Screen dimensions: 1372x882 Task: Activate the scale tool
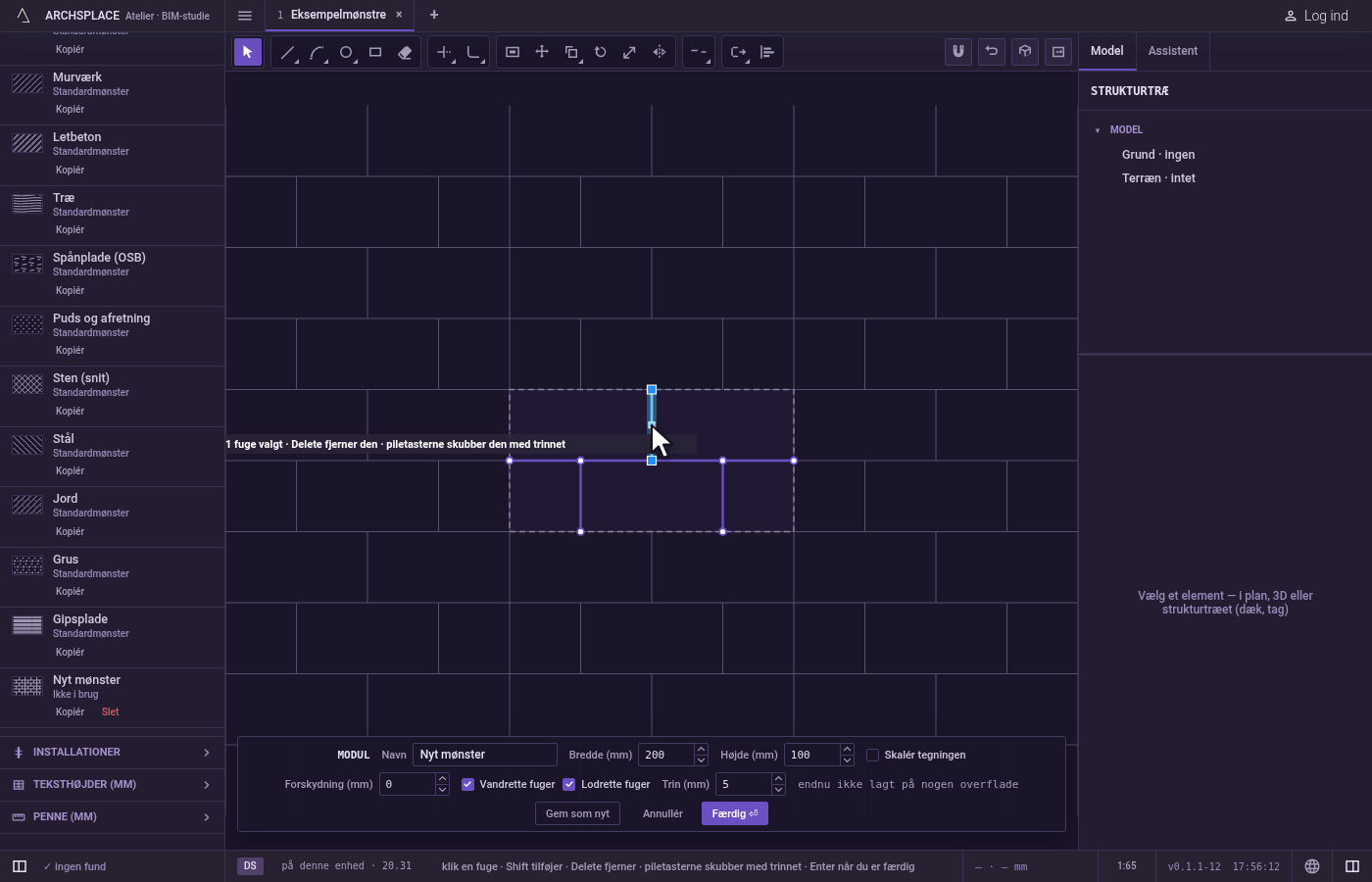coord(630,52)
